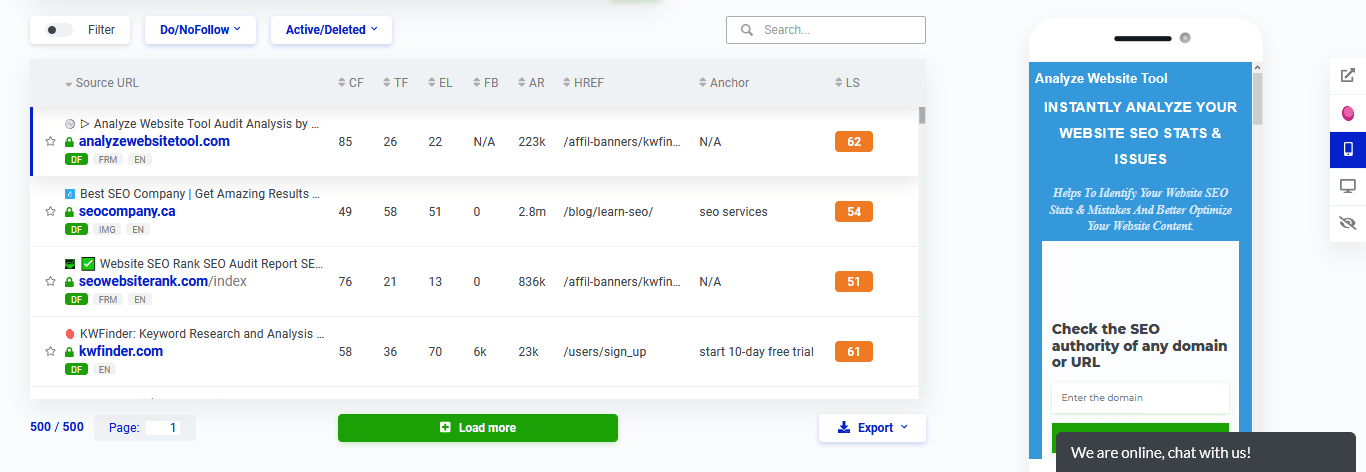Viewport: 1366px width, 472px height.
Task: Hide the preview with eye-slash icon
Action: tap(1347, 223)
